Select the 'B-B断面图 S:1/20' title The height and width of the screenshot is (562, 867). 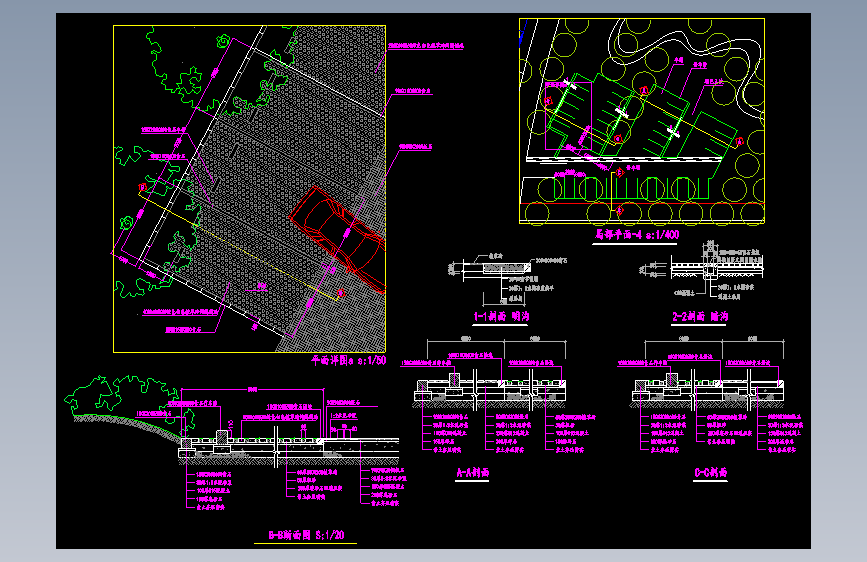tap(306, 535)
